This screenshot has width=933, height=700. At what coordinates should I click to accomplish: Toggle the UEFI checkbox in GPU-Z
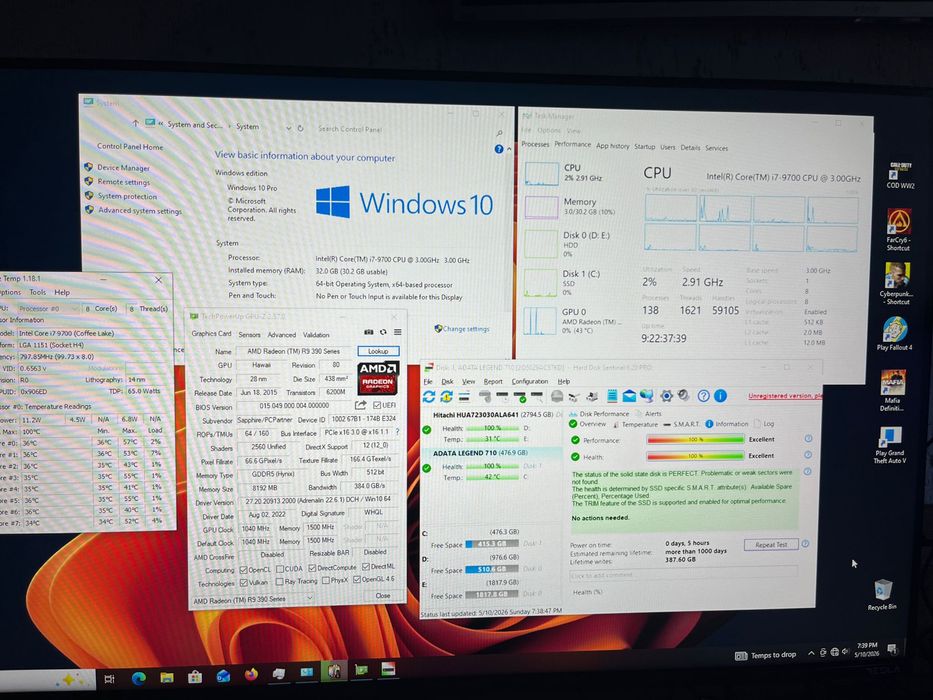(x=377, y=405)
